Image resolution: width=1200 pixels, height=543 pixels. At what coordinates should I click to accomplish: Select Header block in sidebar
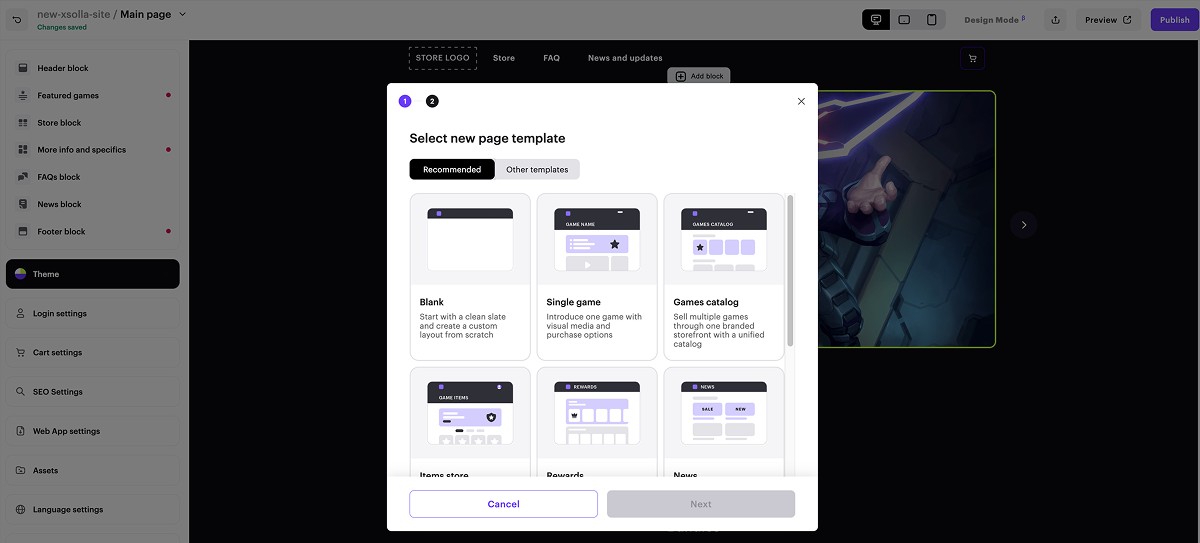click(93, 68)
